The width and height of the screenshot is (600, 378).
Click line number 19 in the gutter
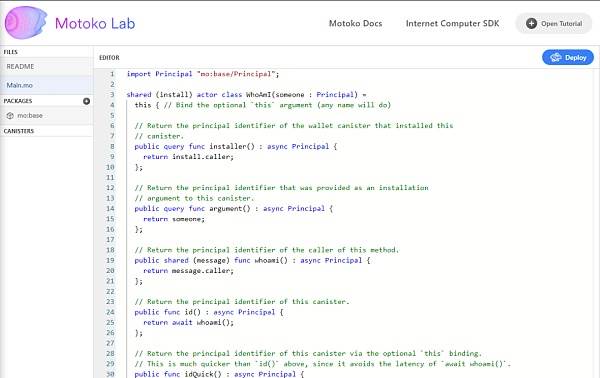point(110,260)
